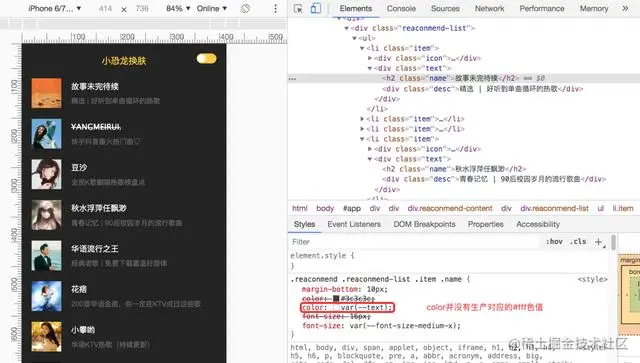
Task: Toggle the :hov element state button
Action: (x=554, y=242)
